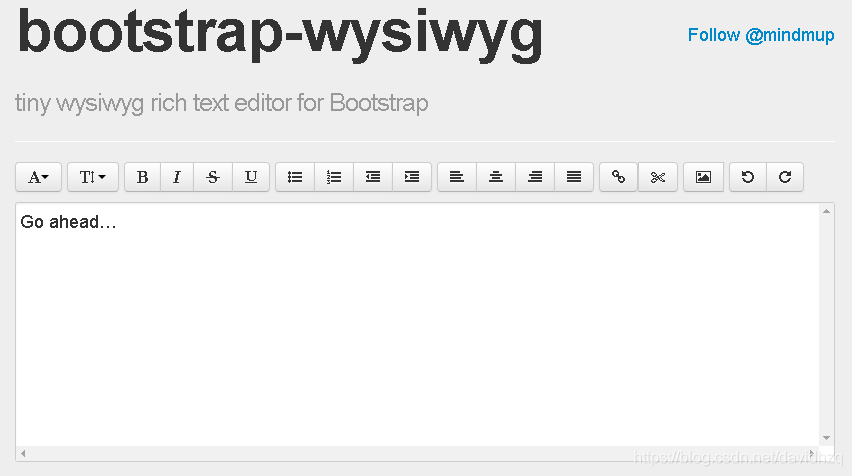Redo the last edit
852x476 pixels.
pyautogui.click(x=785, y=177)
